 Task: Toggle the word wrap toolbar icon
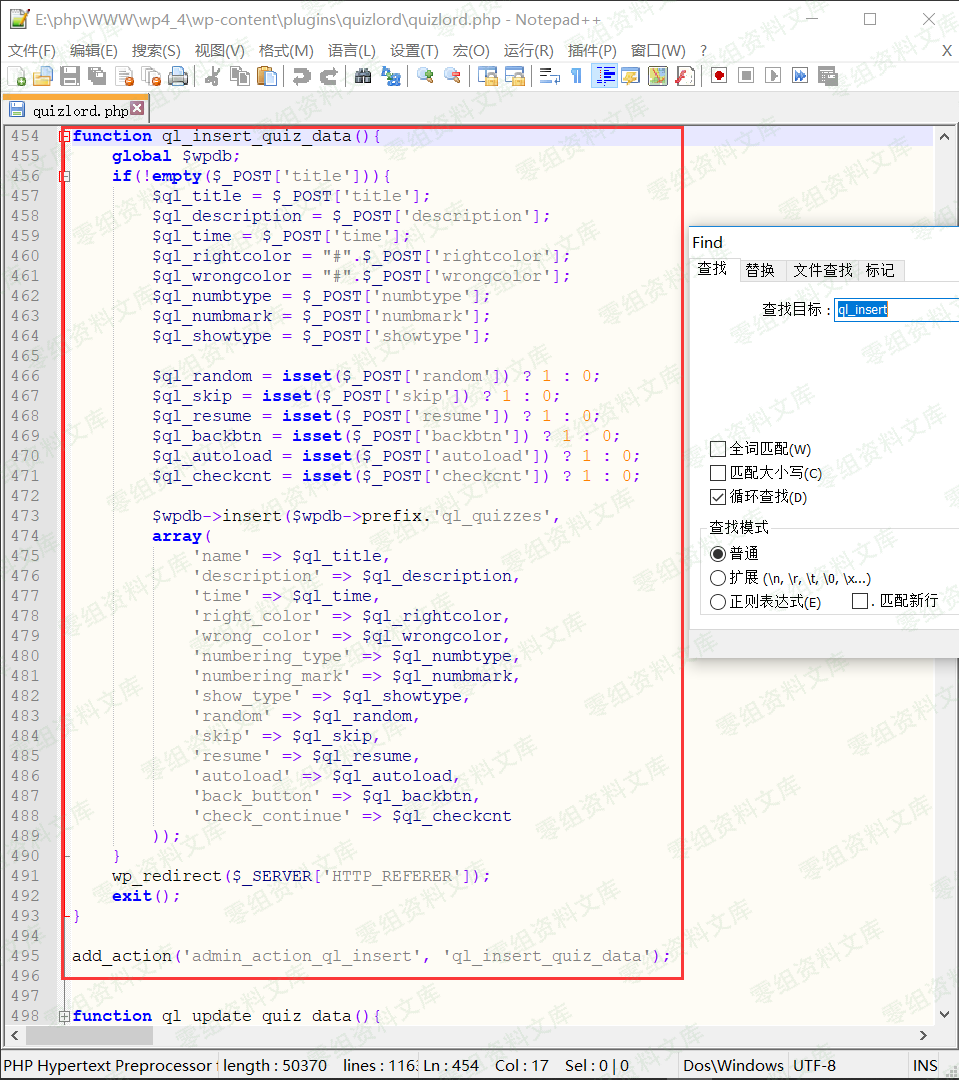549,76
